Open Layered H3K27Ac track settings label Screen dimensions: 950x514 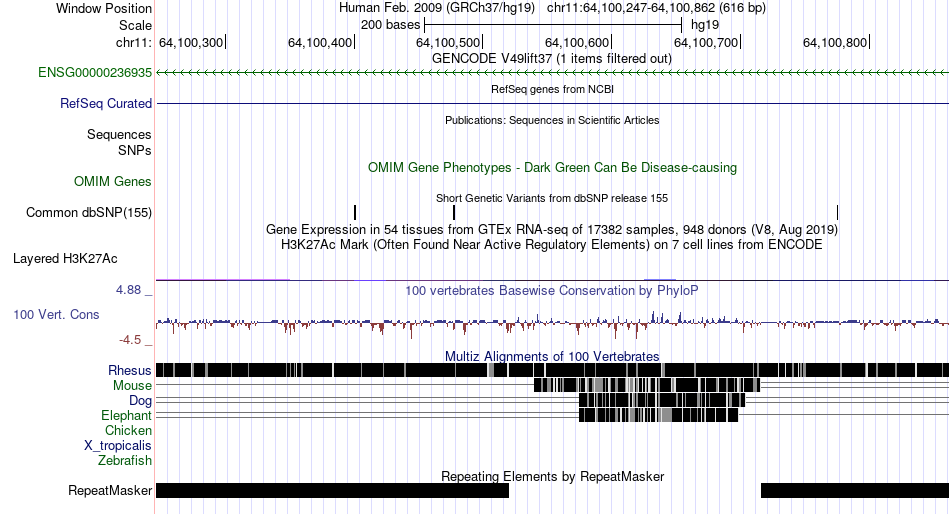tap(65, 259)
